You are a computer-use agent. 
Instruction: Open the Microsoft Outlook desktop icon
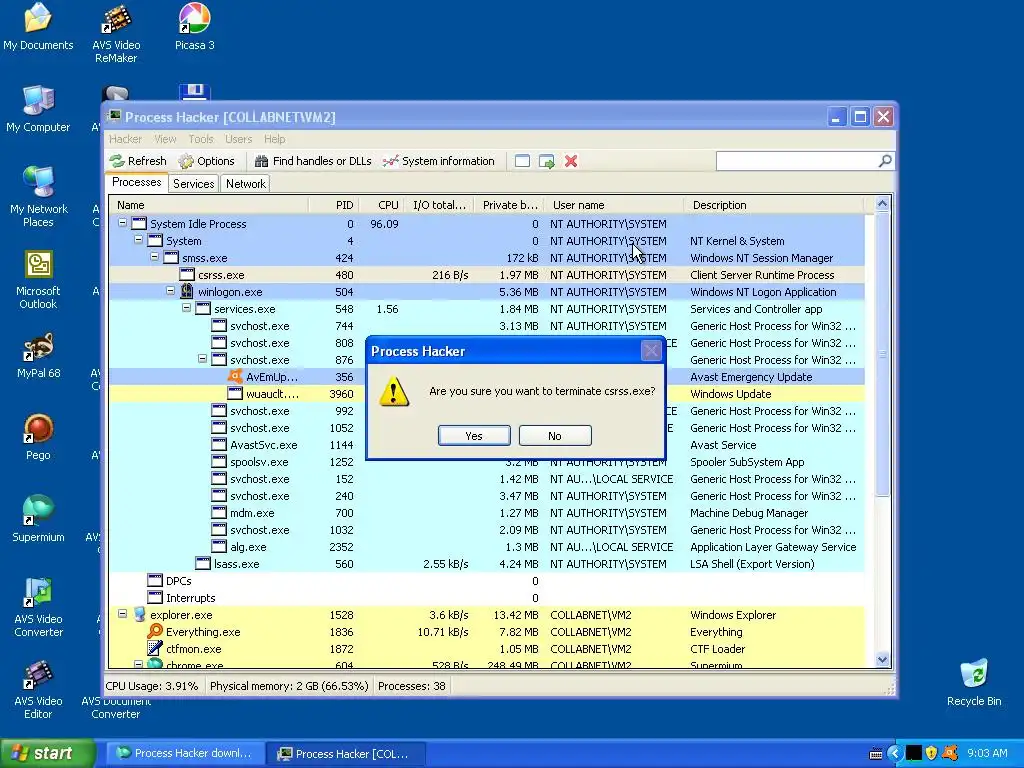[x=38, y=280]
